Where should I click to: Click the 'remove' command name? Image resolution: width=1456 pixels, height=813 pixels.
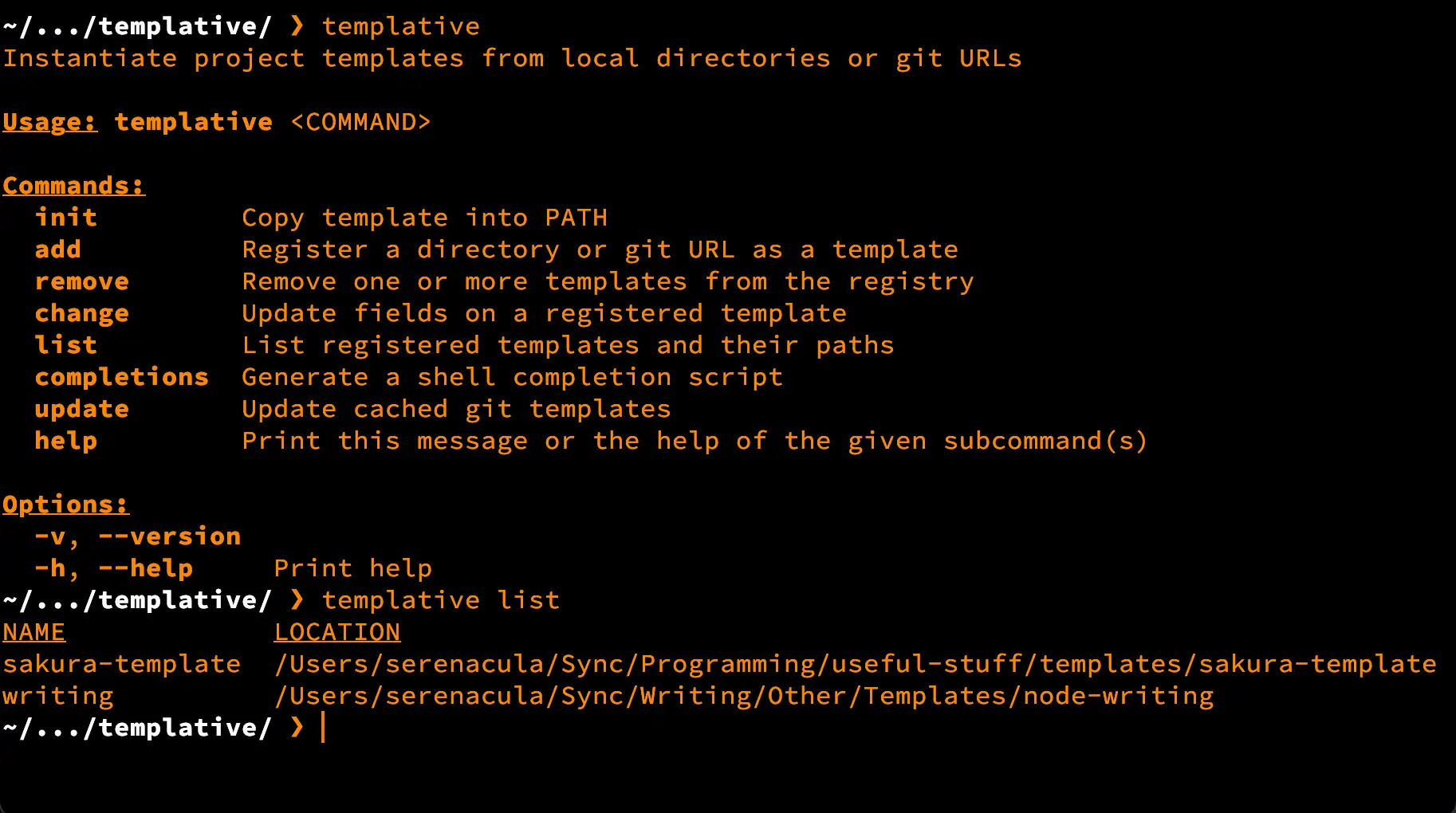[x=82, y=281]
